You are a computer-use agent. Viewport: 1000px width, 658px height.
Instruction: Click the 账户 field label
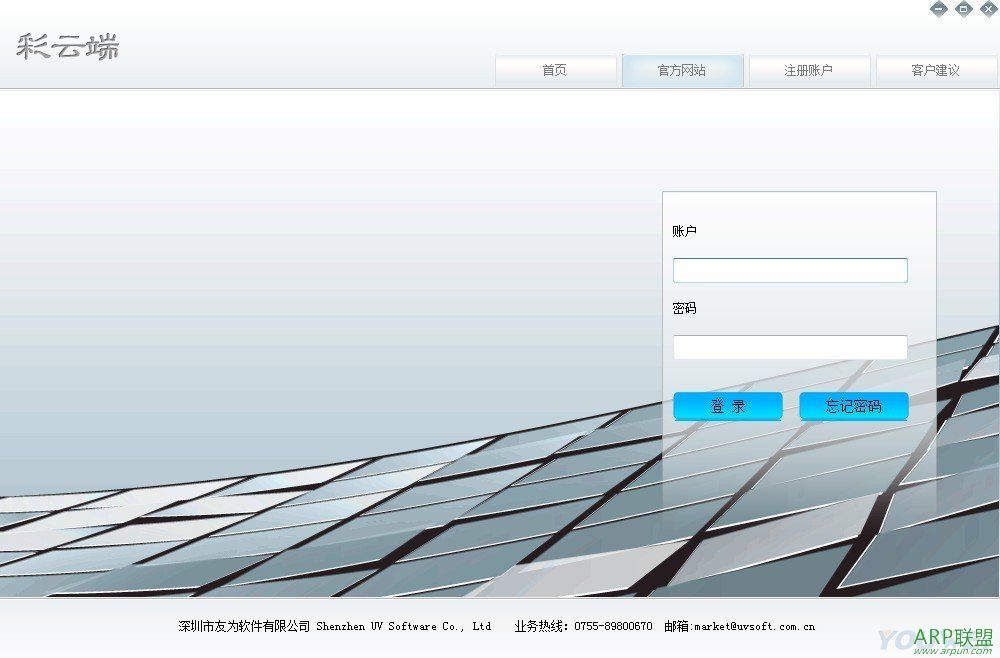[685, 231]
